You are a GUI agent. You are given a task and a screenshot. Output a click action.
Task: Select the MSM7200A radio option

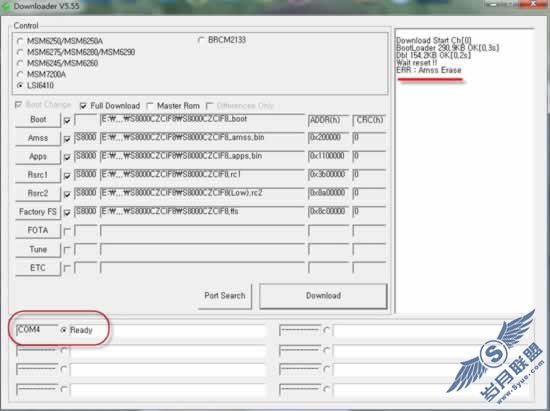point(20,74)
